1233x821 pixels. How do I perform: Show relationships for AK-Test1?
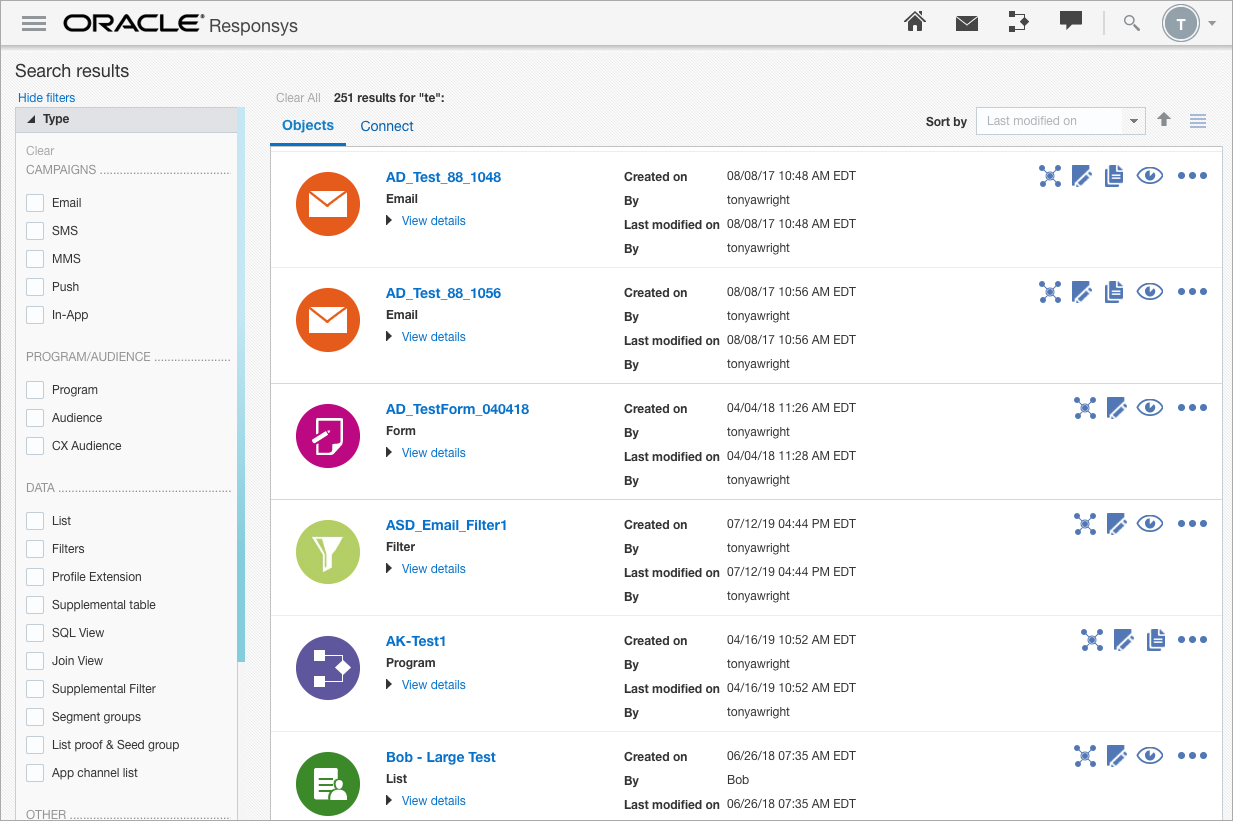pyautogui.click(x=1092, y=640)
